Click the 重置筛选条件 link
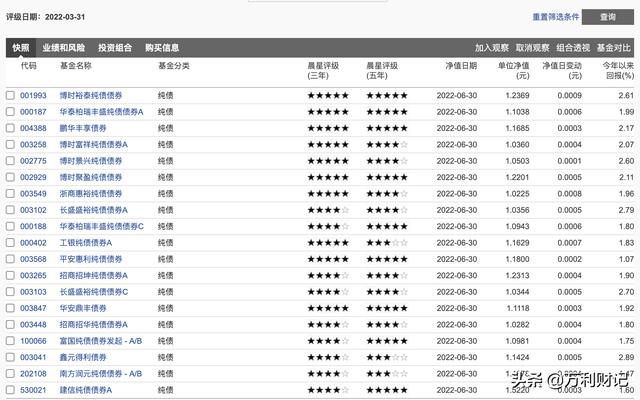This screenshot has width=640, height=400. tap(556, 17)
